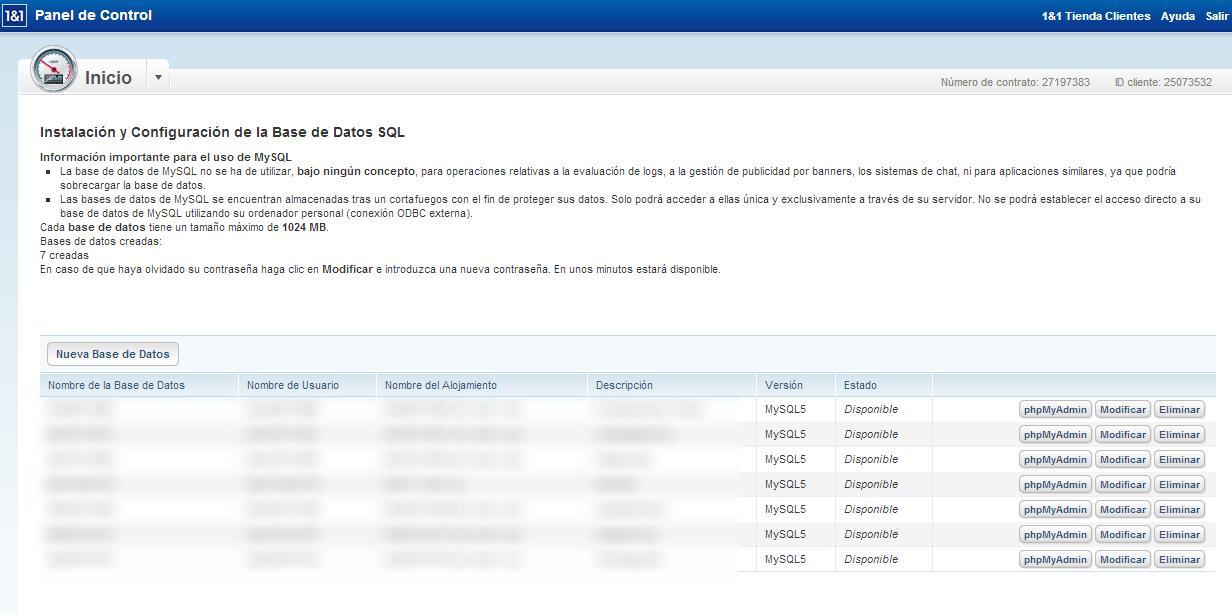
Task: Expand the Inicio dropdown arrow
Action: tap(158, 78)
